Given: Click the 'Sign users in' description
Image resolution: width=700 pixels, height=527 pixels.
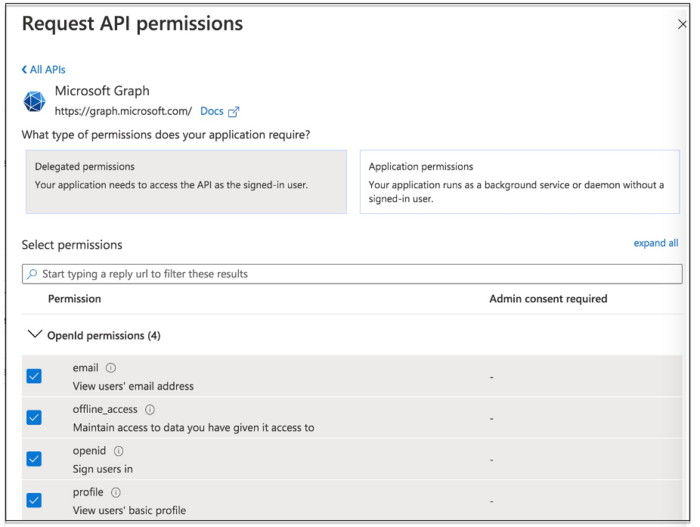Looking at the screenshot, I should tap(103, 469).
